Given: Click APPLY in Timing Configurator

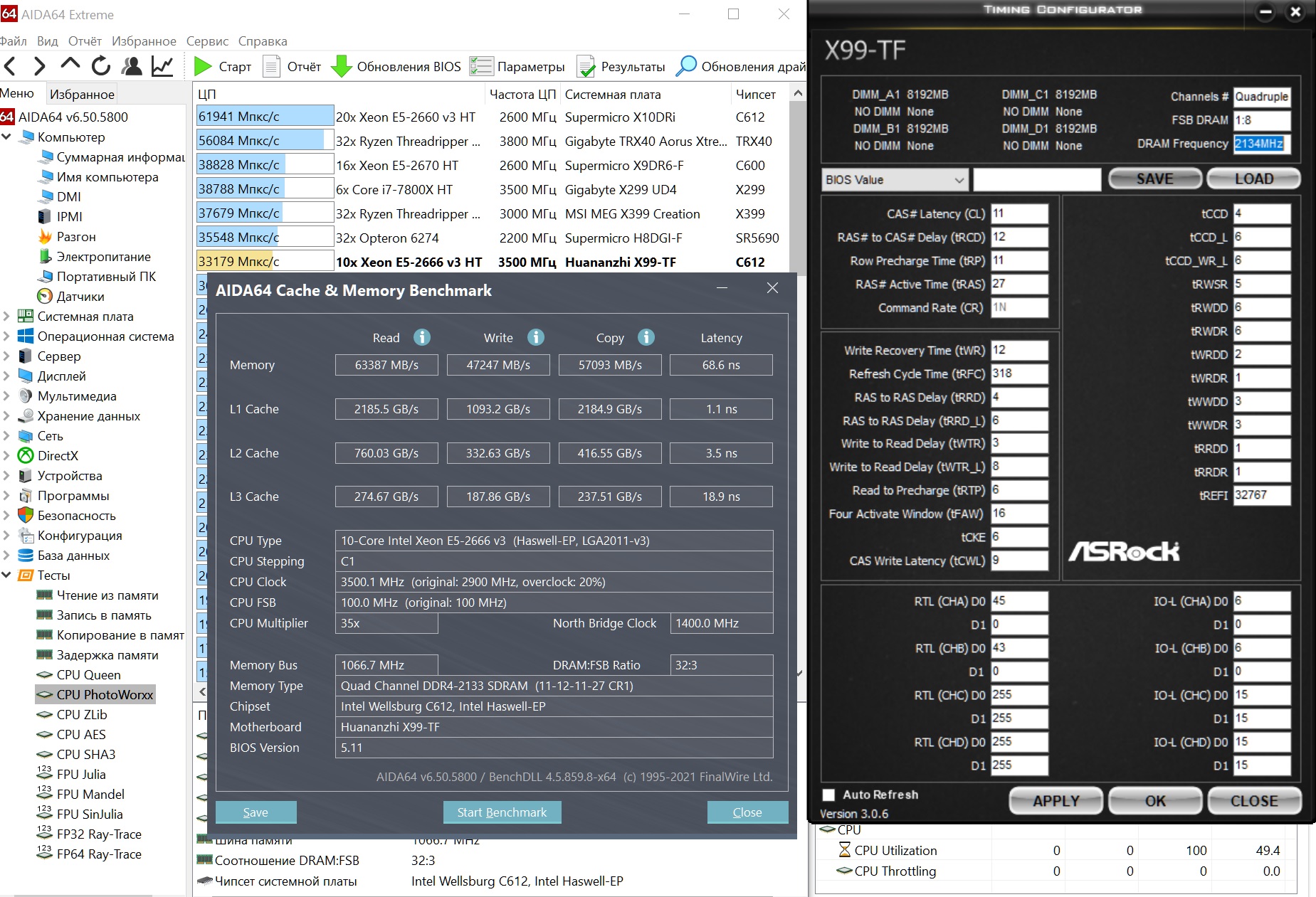Looking at the screenshot, I should (x=1056, y=801).
